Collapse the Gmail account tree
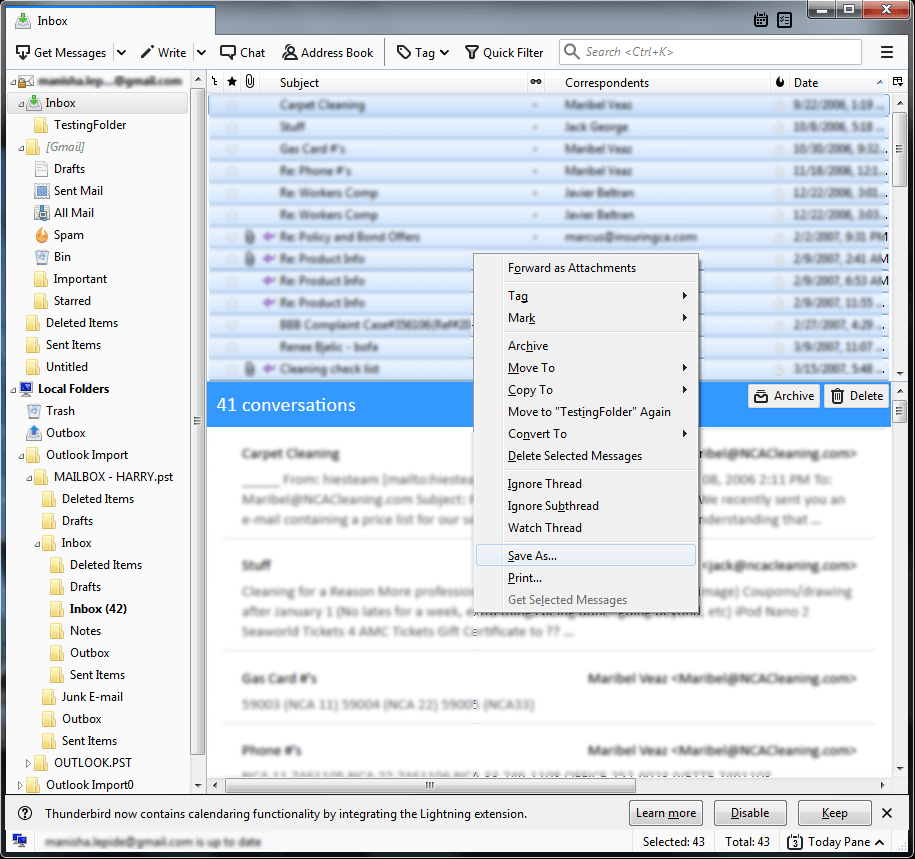This screenshot has height=859, width=915. [x=13, y=82]
